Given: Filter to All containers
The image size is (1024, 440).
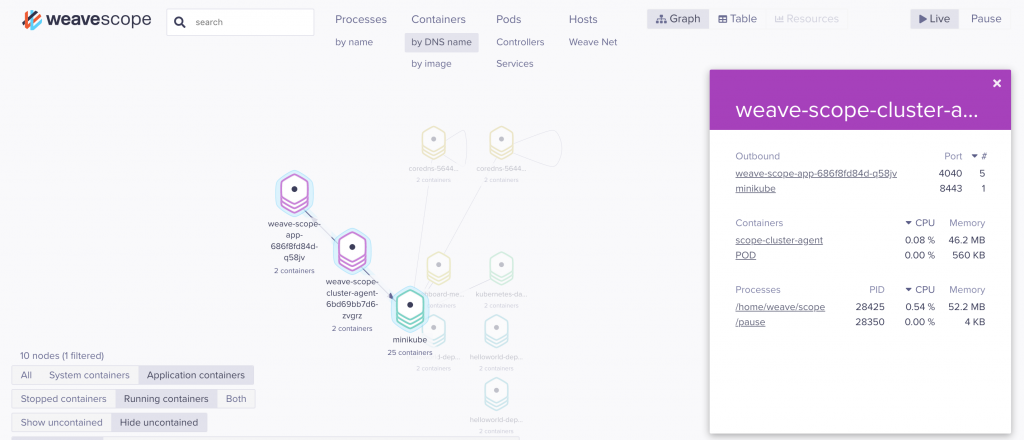Looking at the screenshot, I should (26, 375).
